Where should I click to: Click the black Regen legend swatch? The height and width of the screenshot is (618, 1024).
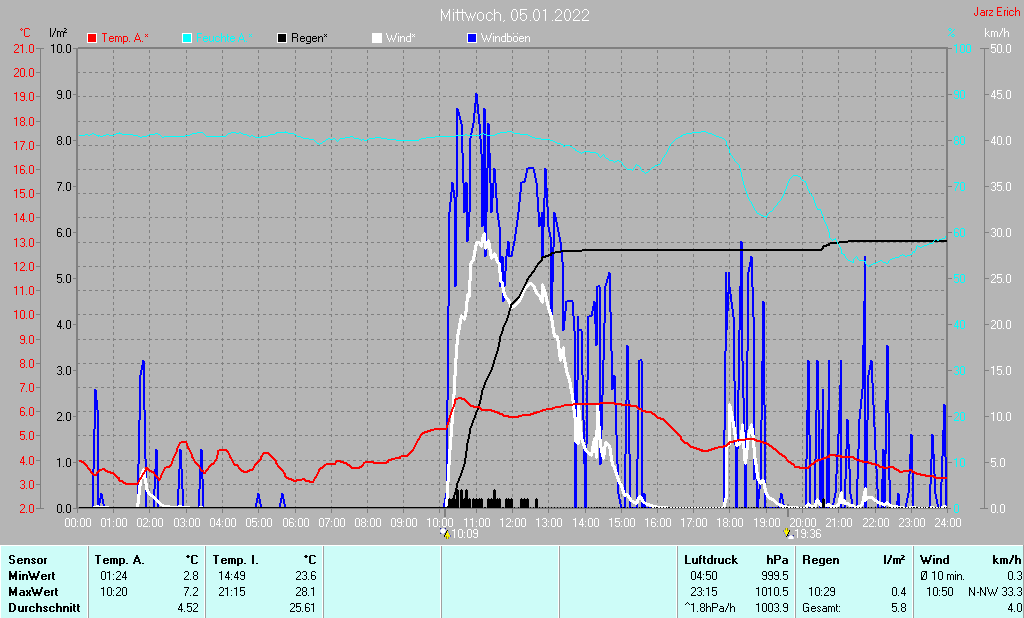[282, 39]
